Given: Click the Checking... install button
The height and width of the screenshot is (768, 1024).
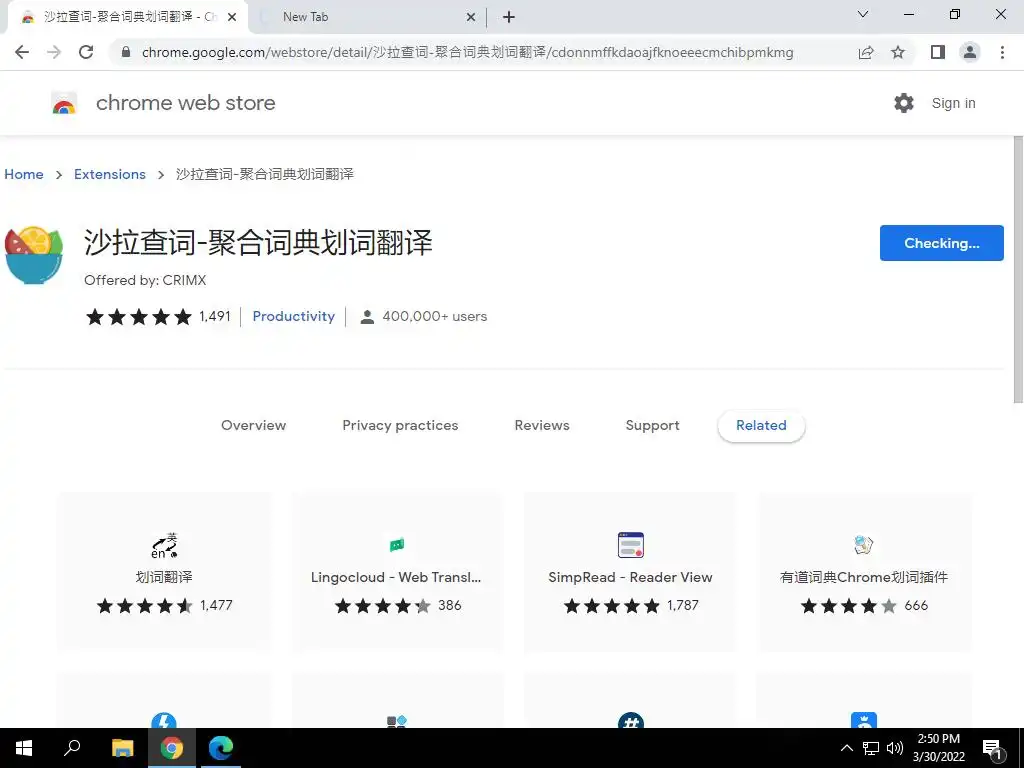Looking at the screenshot, I should pos(941,243).
